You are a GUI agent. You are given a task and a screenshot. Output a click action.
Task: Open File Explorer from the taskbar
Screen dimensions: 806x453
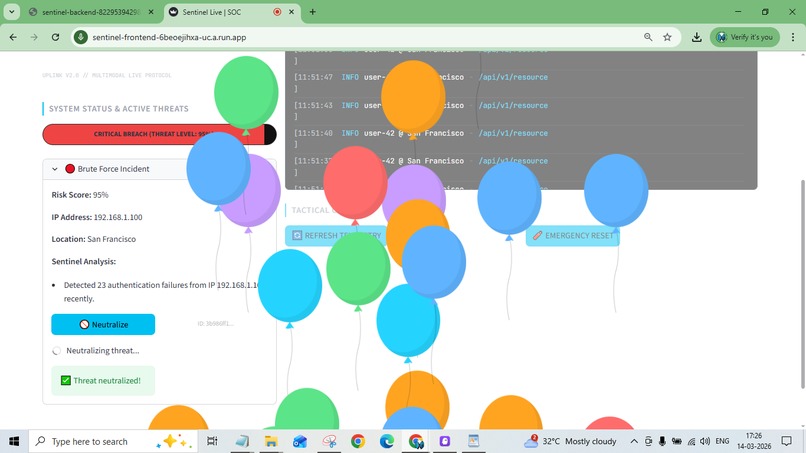pyautogui.click(x=271, y=441)
